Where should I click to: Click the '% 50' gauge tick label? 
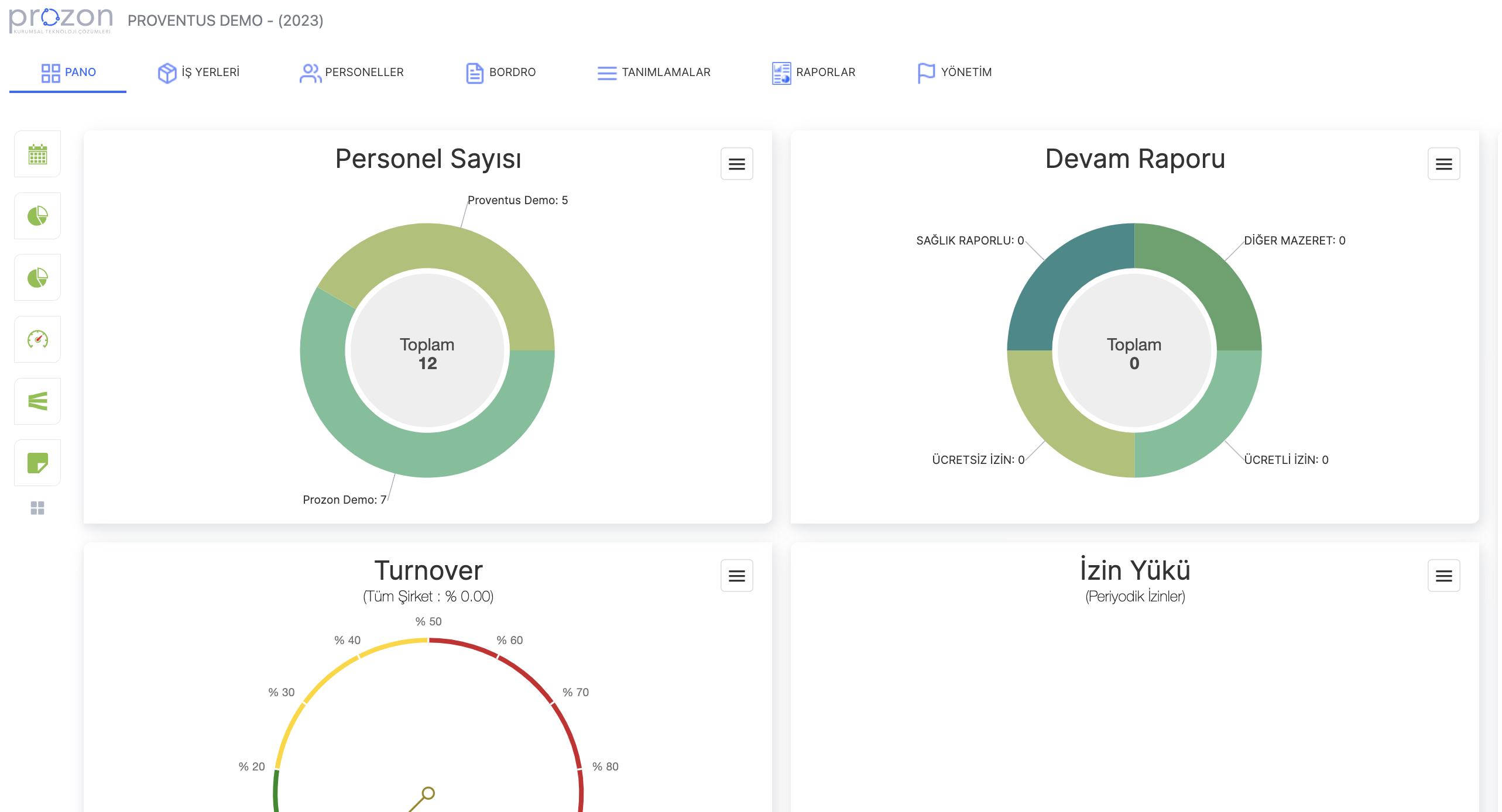[428, 621]
